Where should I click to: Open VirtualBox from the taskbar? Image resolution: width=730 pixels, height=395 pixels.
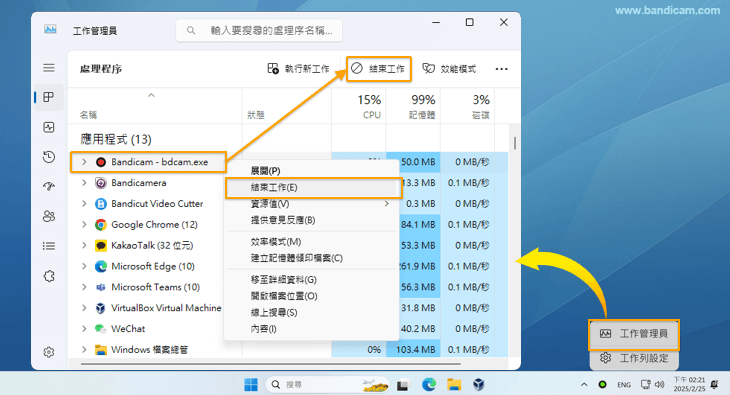pyautogui.click(x=479, y=384)
